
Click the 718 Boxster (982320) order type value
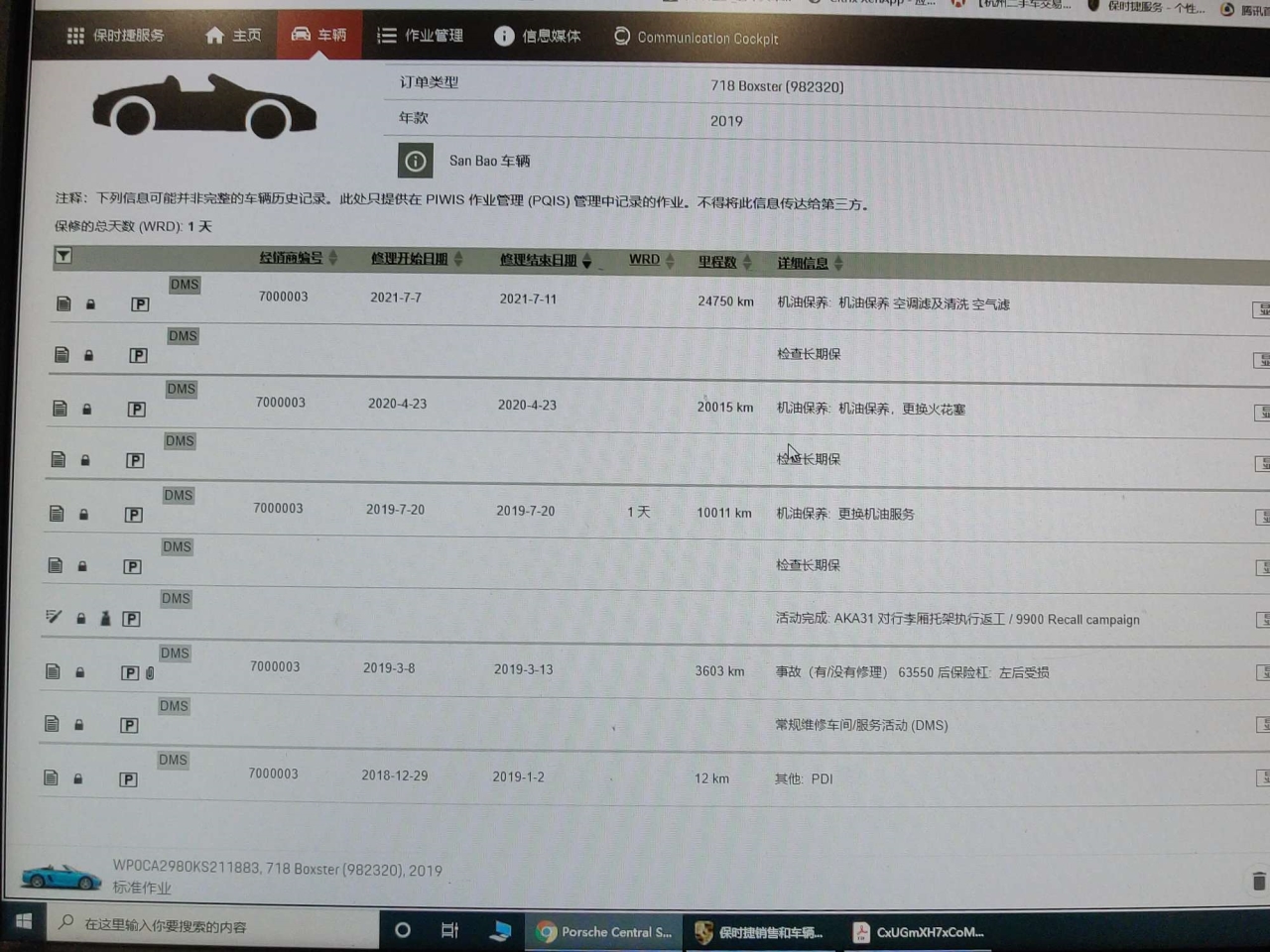point(777,86)
